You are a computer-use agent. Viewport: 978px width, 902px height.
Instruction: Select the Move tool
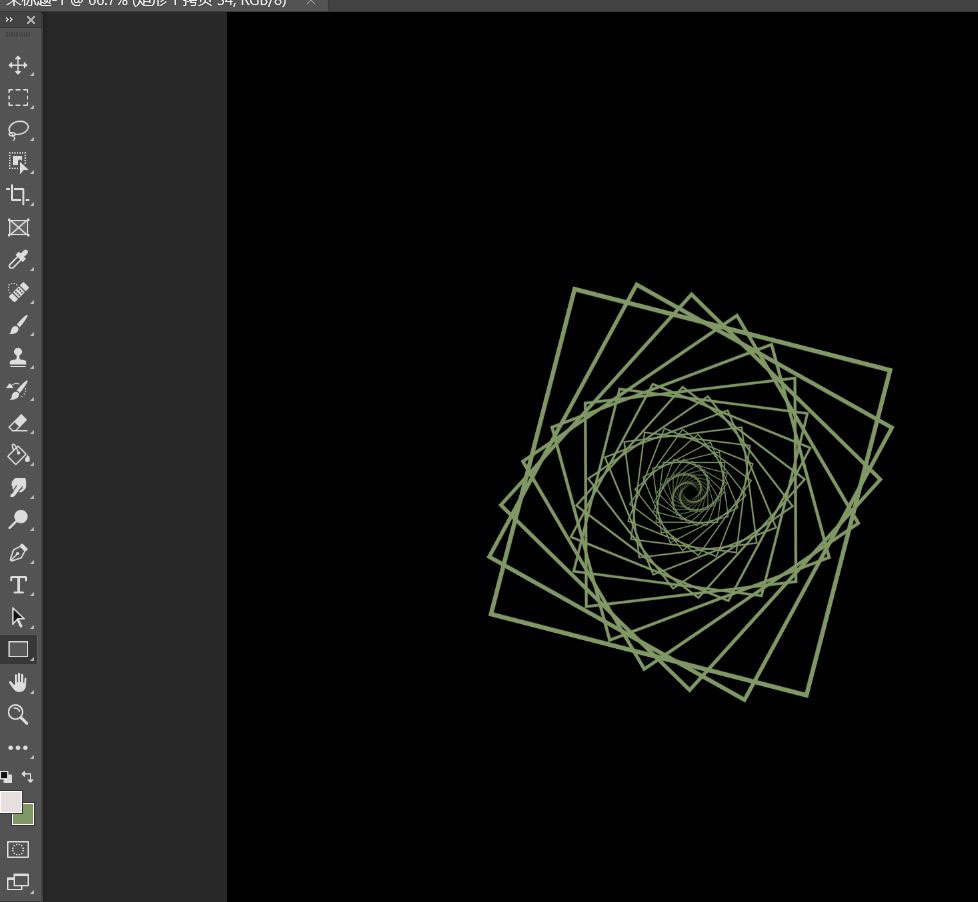[18, 65]
